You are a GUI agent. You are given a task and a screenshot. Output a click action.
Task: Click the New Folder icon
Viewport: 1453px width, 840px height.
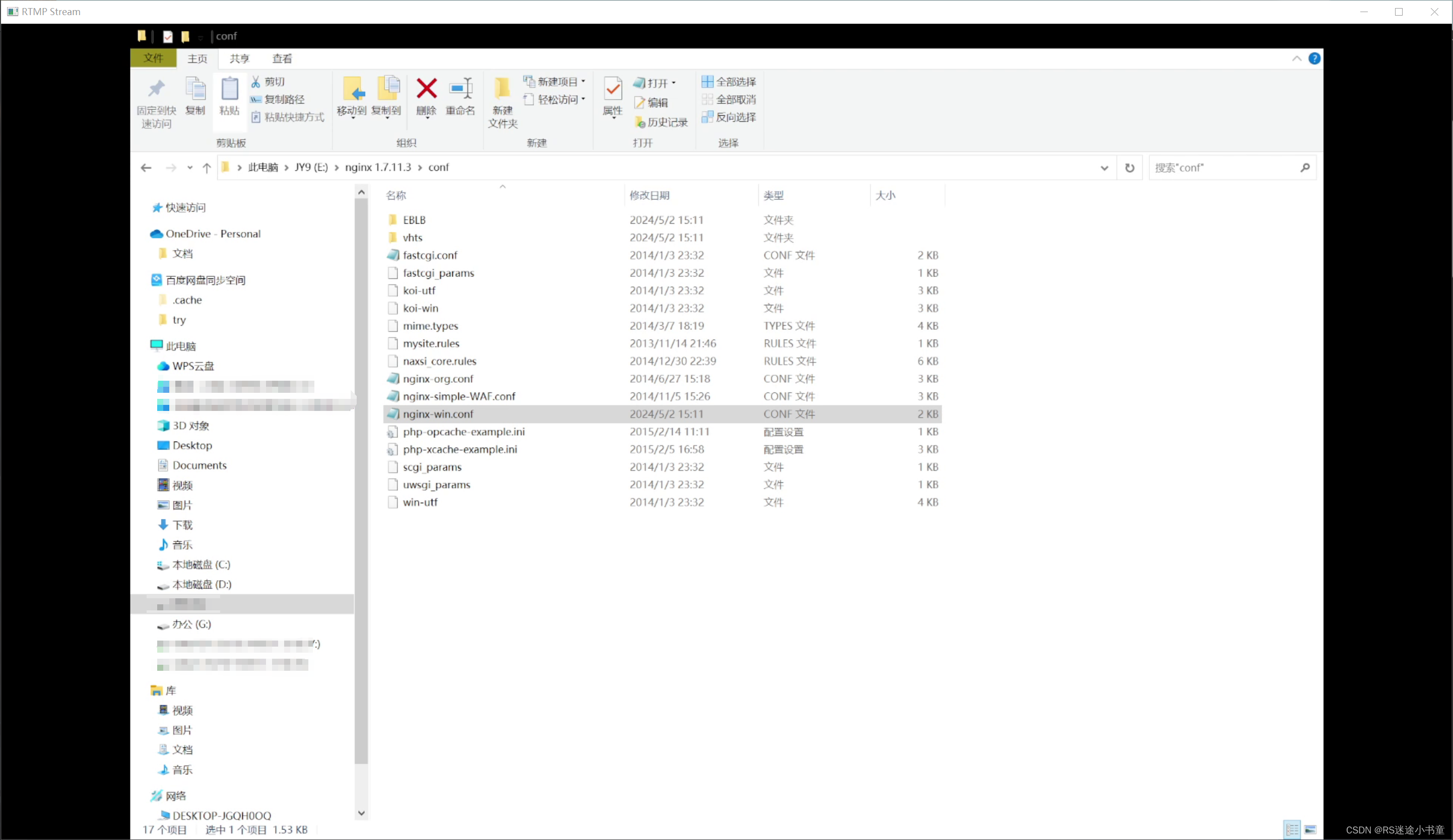click(x=502, y=89)
